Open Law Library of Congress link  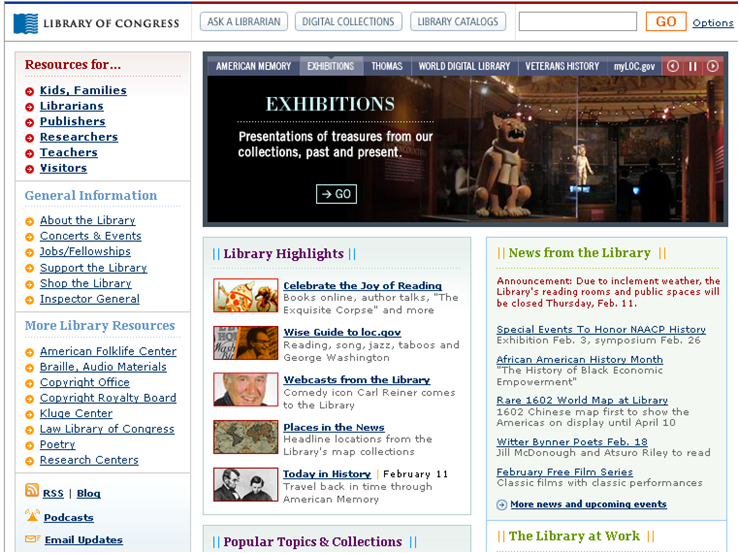click(x=107, y=429)
